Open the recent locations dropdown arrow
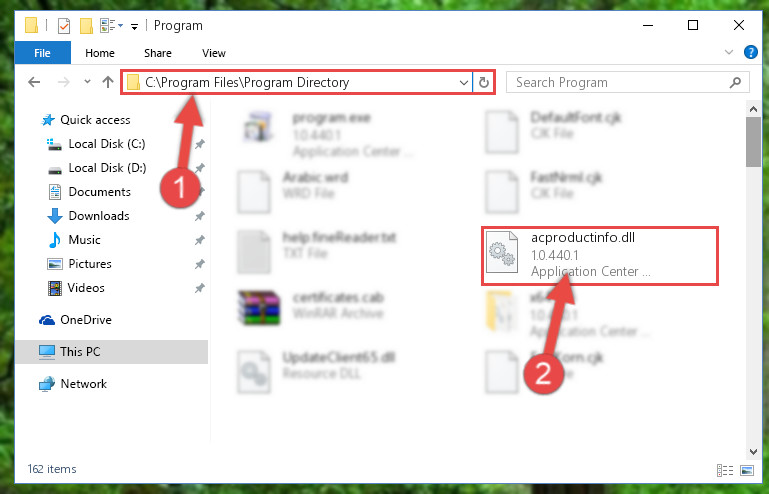 87,82
